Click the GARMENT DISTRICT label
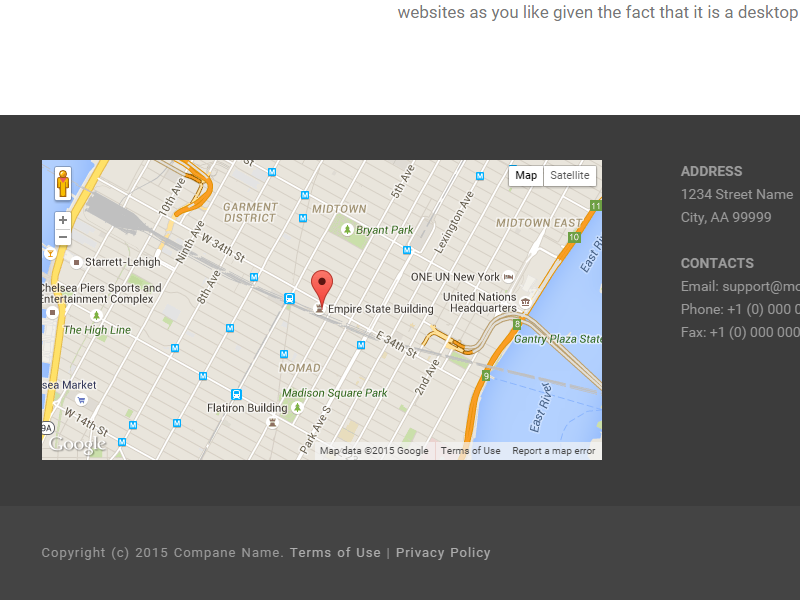The height and width of the screenshot is (600, 800). [x=250, y=212]
